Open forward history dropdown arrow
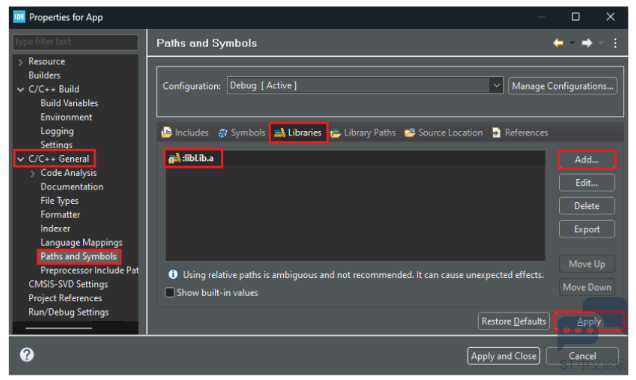Viewport: 636px width, 380px height. coord(601,43)
